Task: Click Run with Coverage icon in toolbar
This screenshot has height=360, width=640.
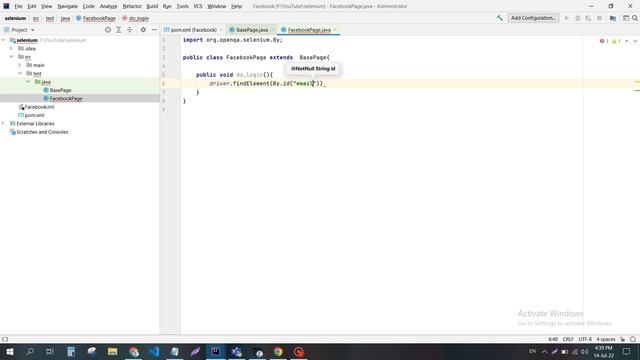Action: pos(588,18)
